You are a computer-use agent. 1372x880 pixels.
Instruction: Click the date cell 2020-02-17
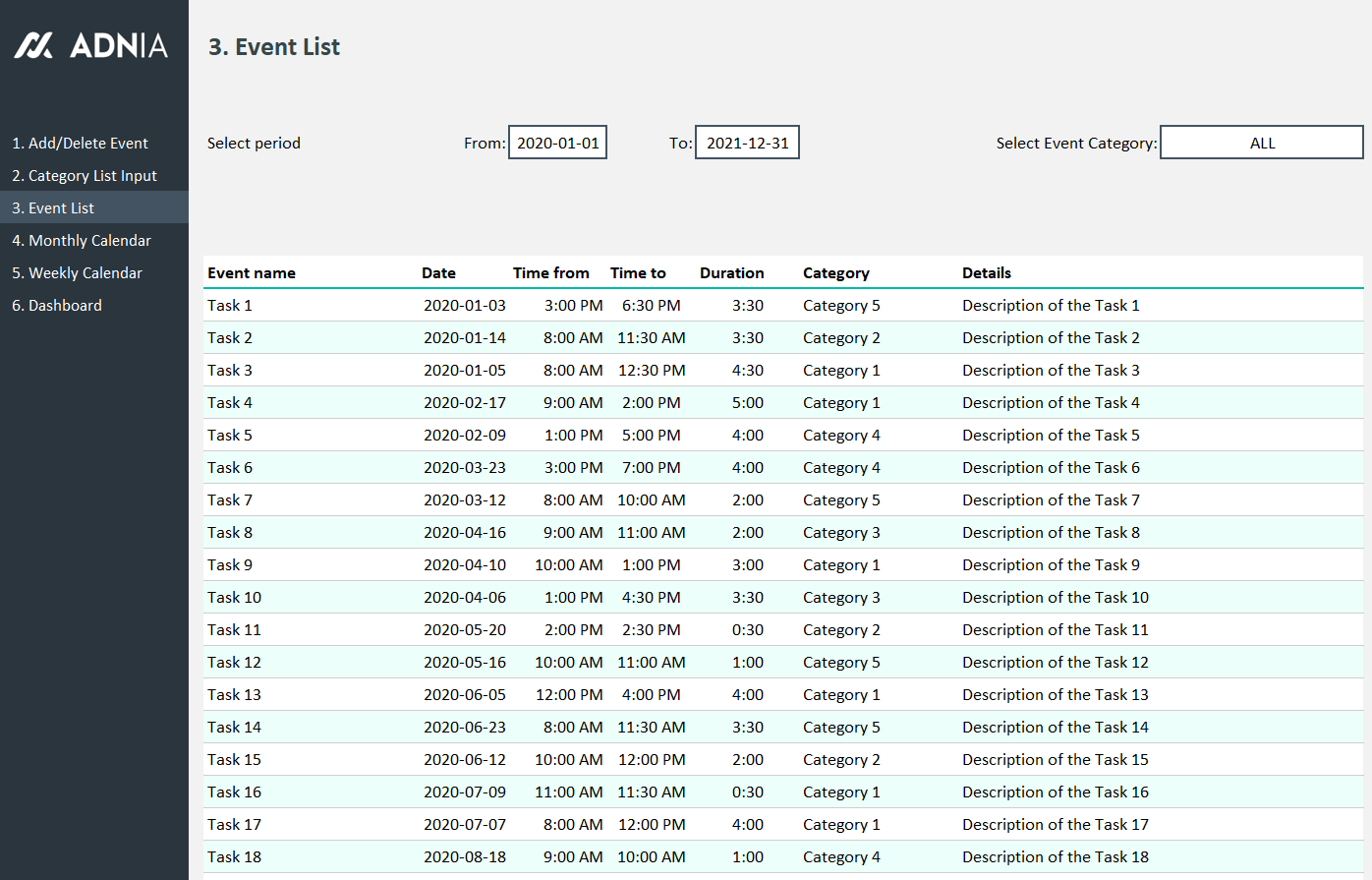465,402
